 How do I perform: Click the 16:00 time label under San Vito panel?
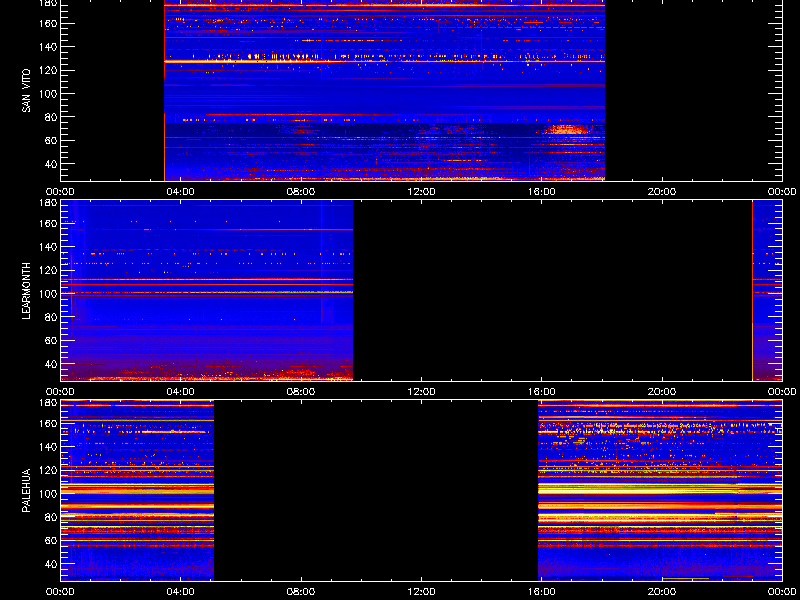coord(542,192)
